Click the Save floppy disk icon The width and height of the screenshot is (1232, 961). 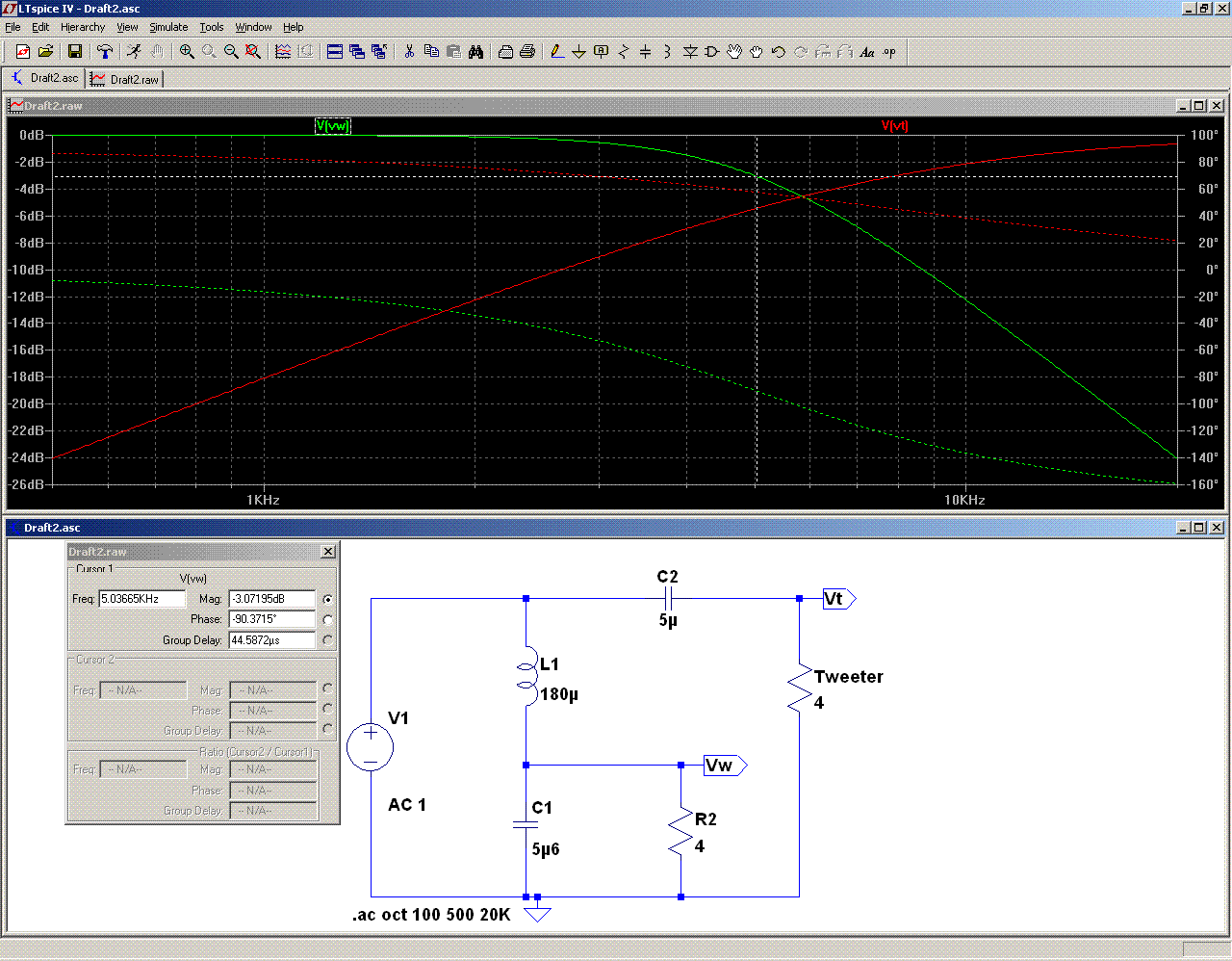[74, 52]
